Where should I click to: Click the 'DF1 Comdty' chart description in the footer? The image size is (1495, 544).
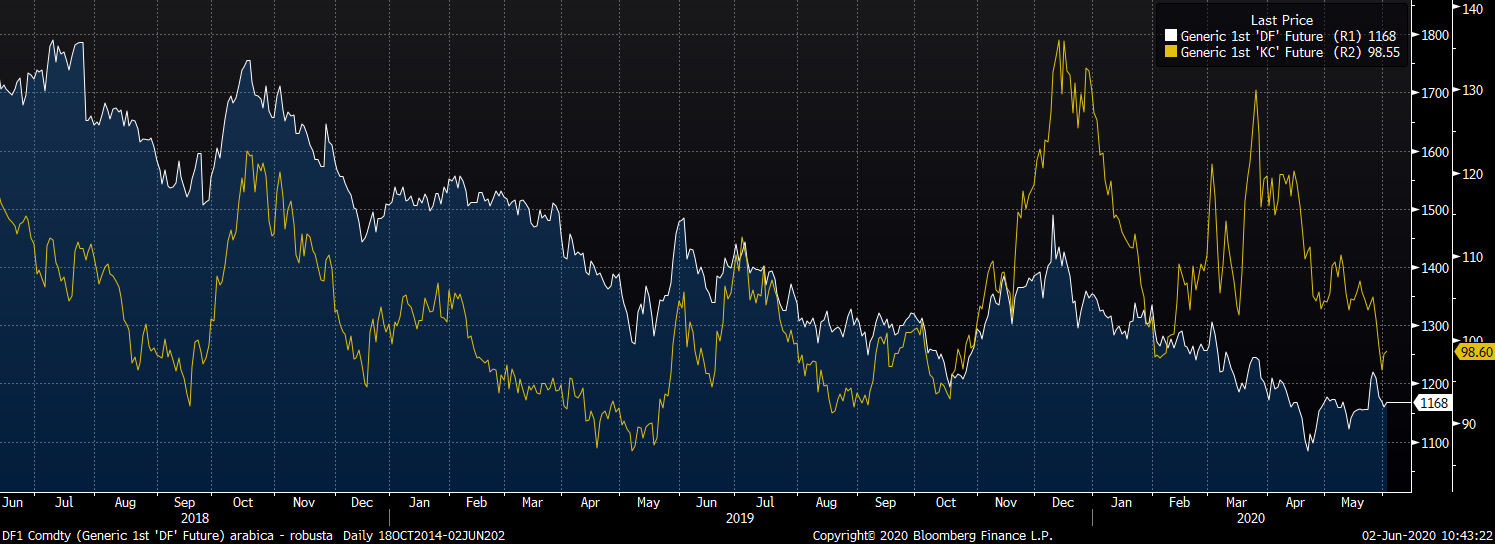point(252,536)
